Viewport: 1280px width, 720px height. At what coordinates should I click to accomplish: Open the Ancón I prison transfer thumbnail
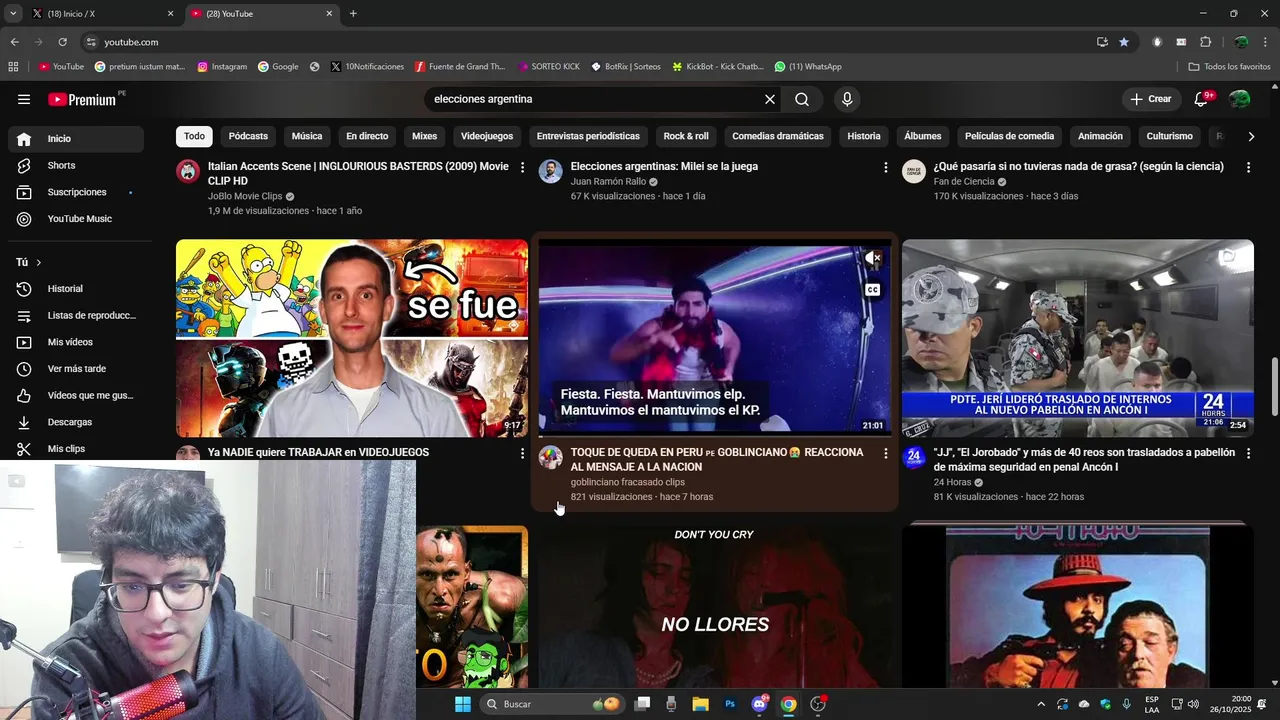pyautogui.click(x=1078, y=338)
